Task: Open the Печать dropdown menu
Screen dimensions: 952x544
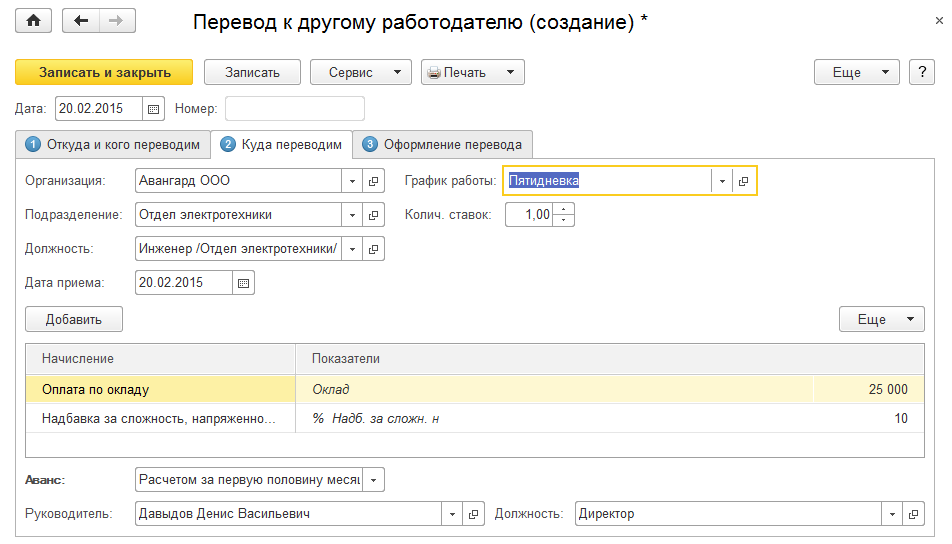Action: coord(510,72)
